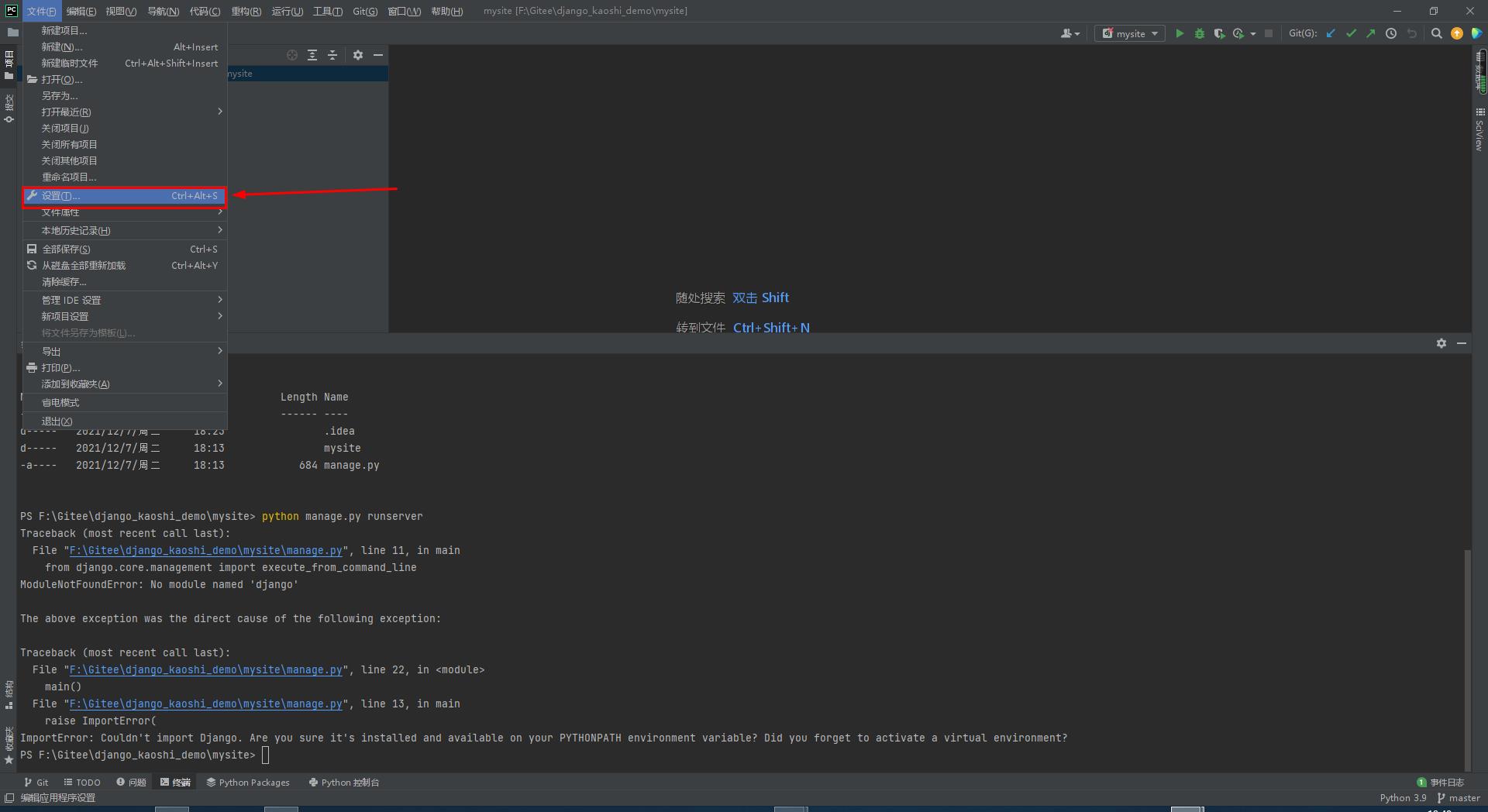Toggle the Structure side tool window tab
The height and width of the screenshot is (812, 1488).
click(x=9, y=695)
